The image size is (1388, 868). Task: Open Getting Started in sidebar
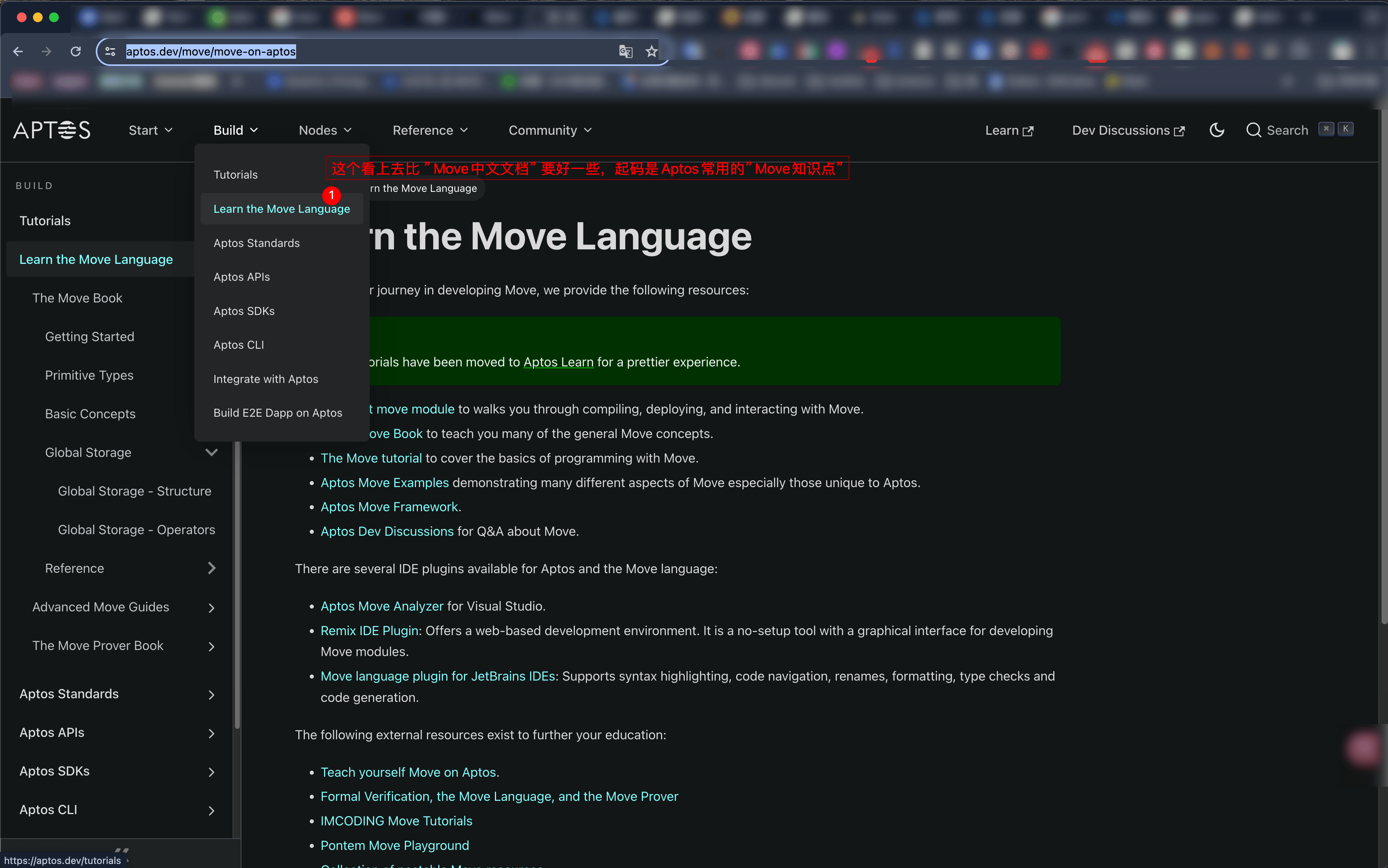90,337
